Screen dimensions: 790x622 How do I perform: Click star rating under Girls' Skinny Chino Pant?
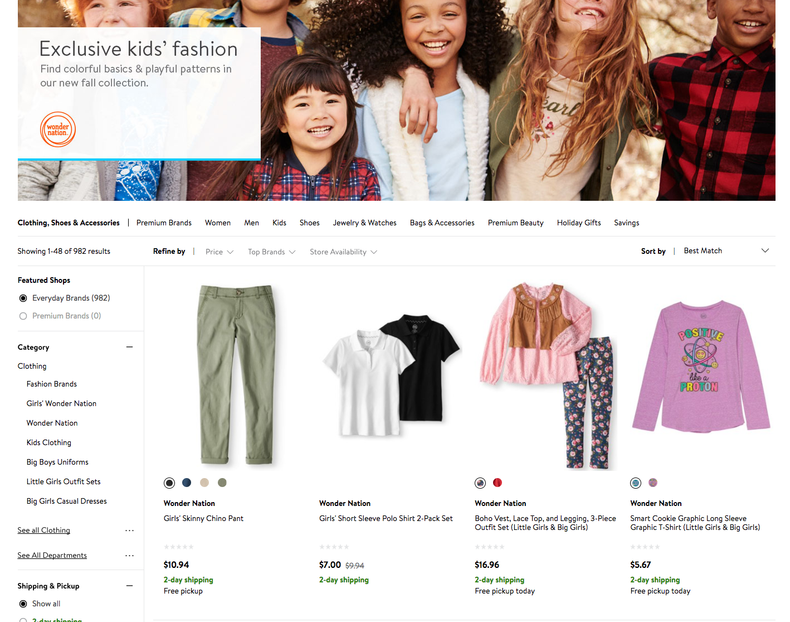pos(178,546)
